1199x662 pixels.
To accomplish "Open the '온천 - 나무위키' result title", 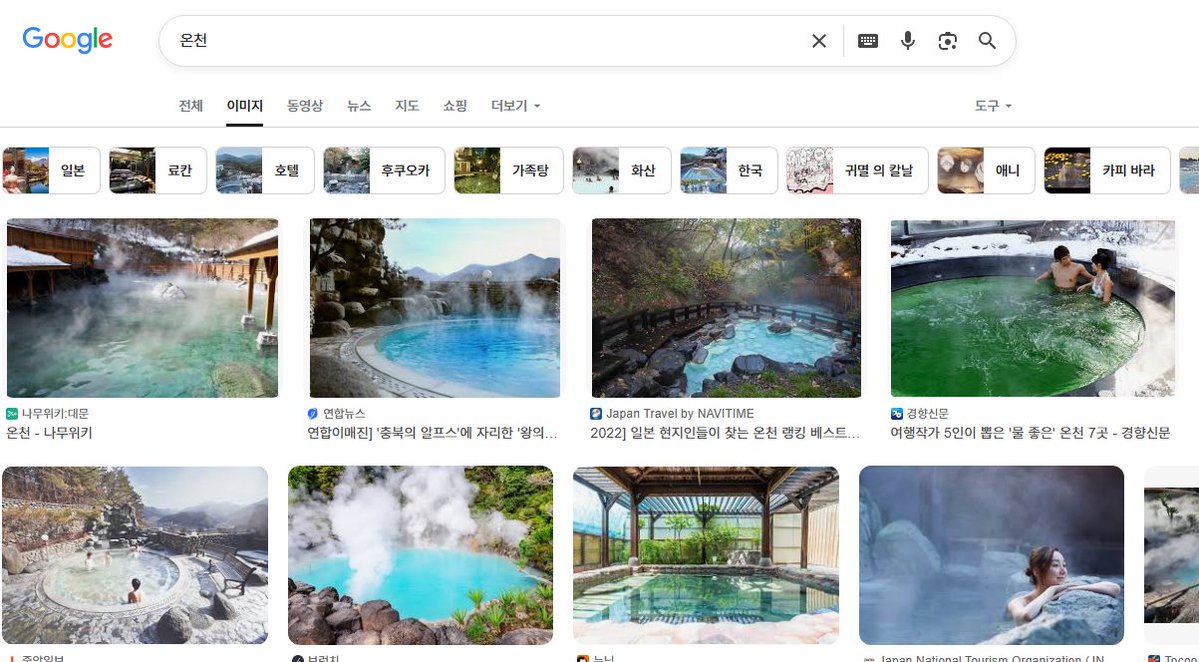I will (49, 433).
